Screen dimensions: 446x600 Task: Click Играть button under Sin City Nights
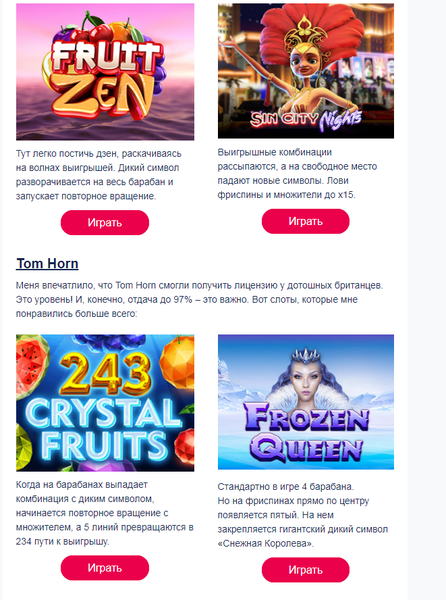coord(305,221)
